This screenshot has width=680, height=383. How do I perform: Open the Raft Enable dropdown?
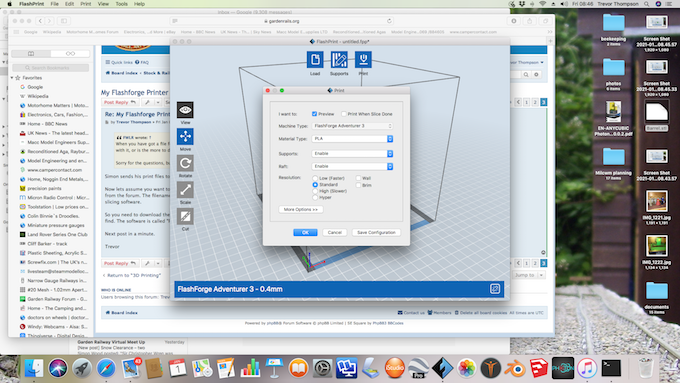[352, 167]
